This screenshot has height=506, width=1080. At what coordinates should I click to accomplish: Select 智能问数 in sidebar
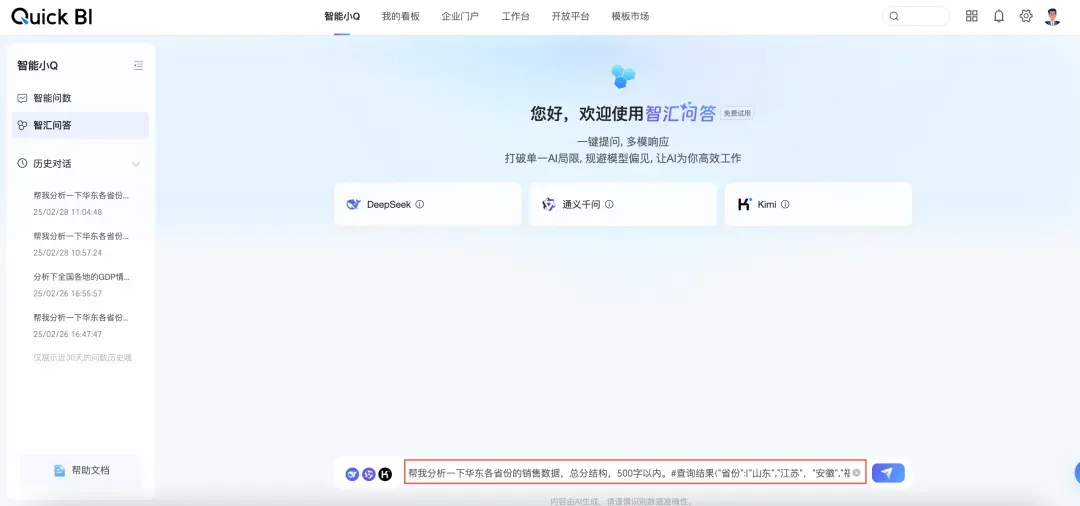(80, 98)
